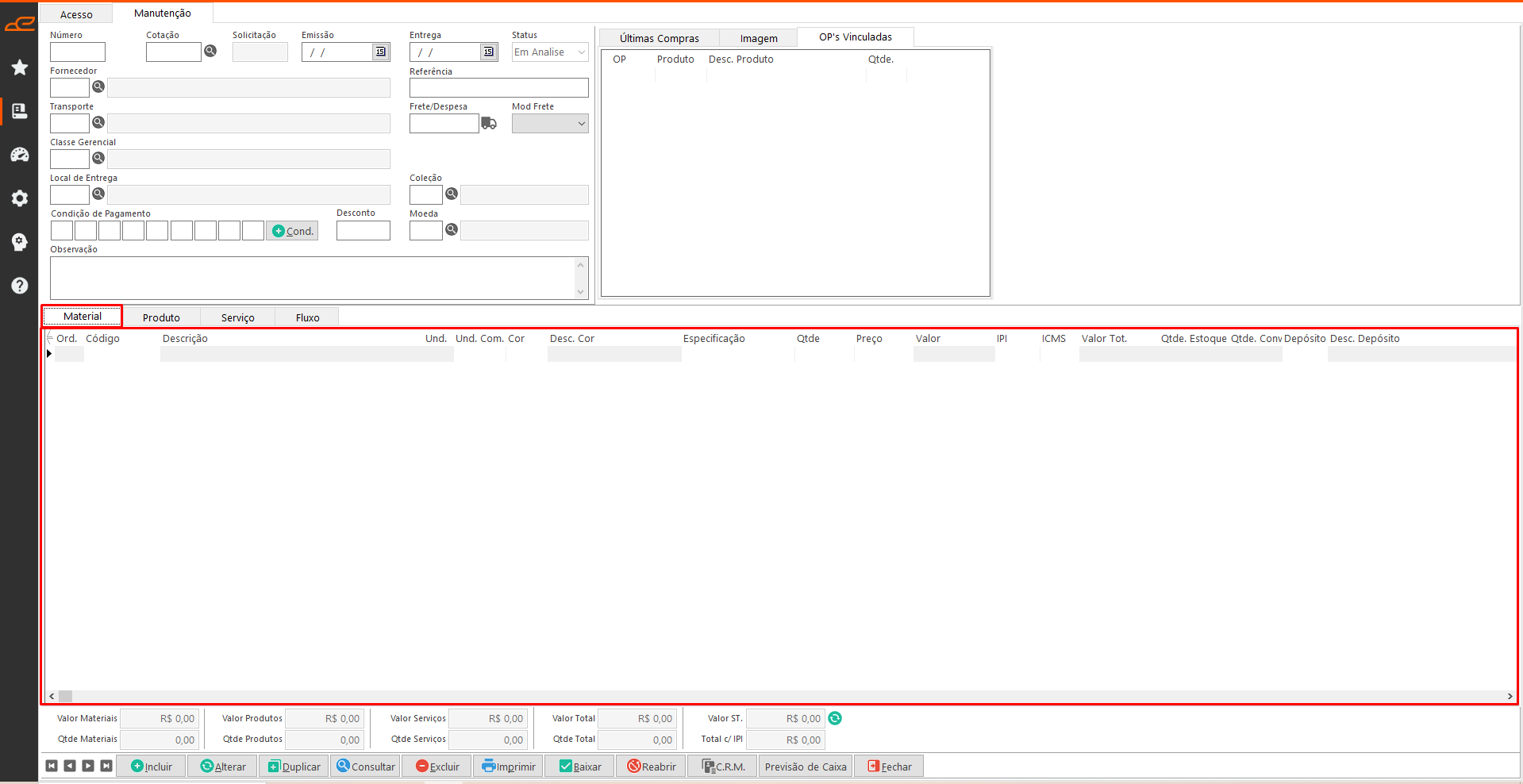Search Cotação using the magnifier icon
Viewport: 1523px width, 784px height.
210,51
